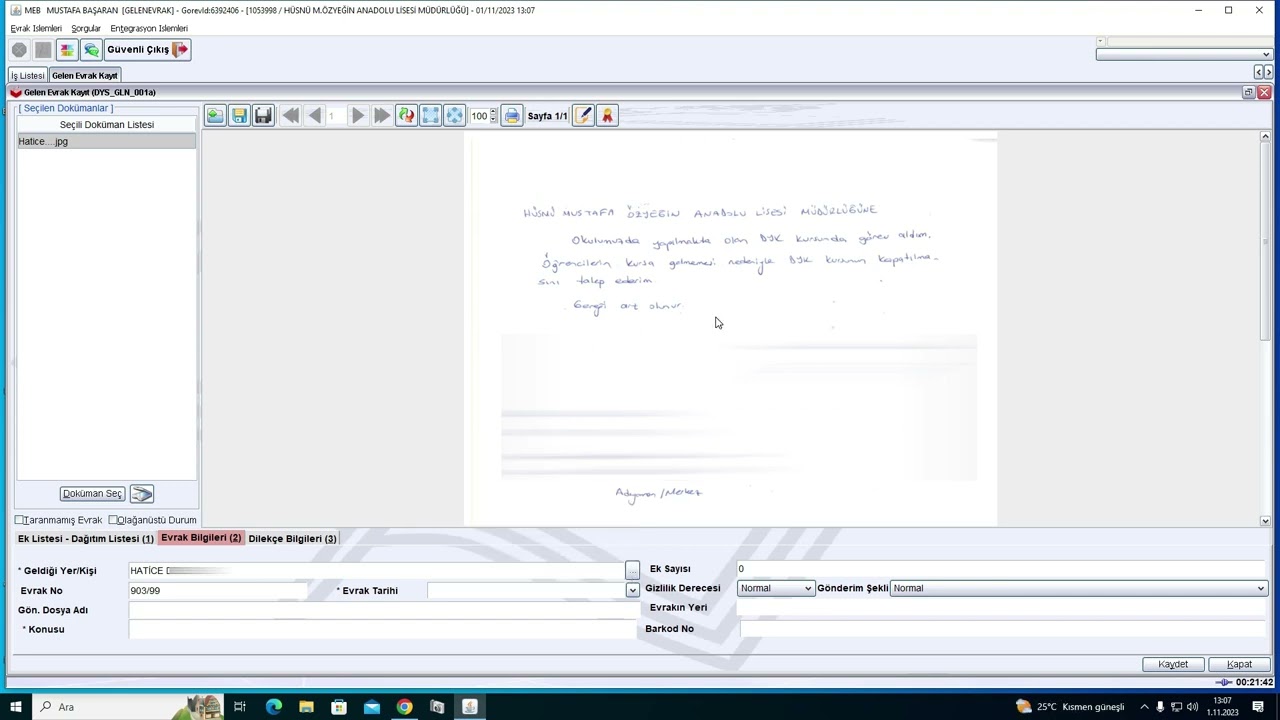This screenshot has height=720, width=1280.
Task: Click the document viewer vertical scrollbar
Action: coord(1265,328)
